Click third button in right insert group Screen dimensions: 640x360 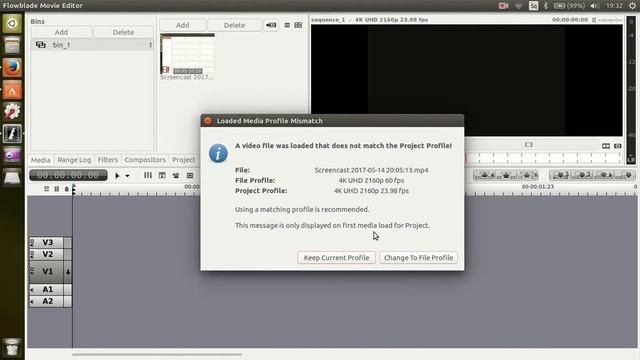[604, 176]
